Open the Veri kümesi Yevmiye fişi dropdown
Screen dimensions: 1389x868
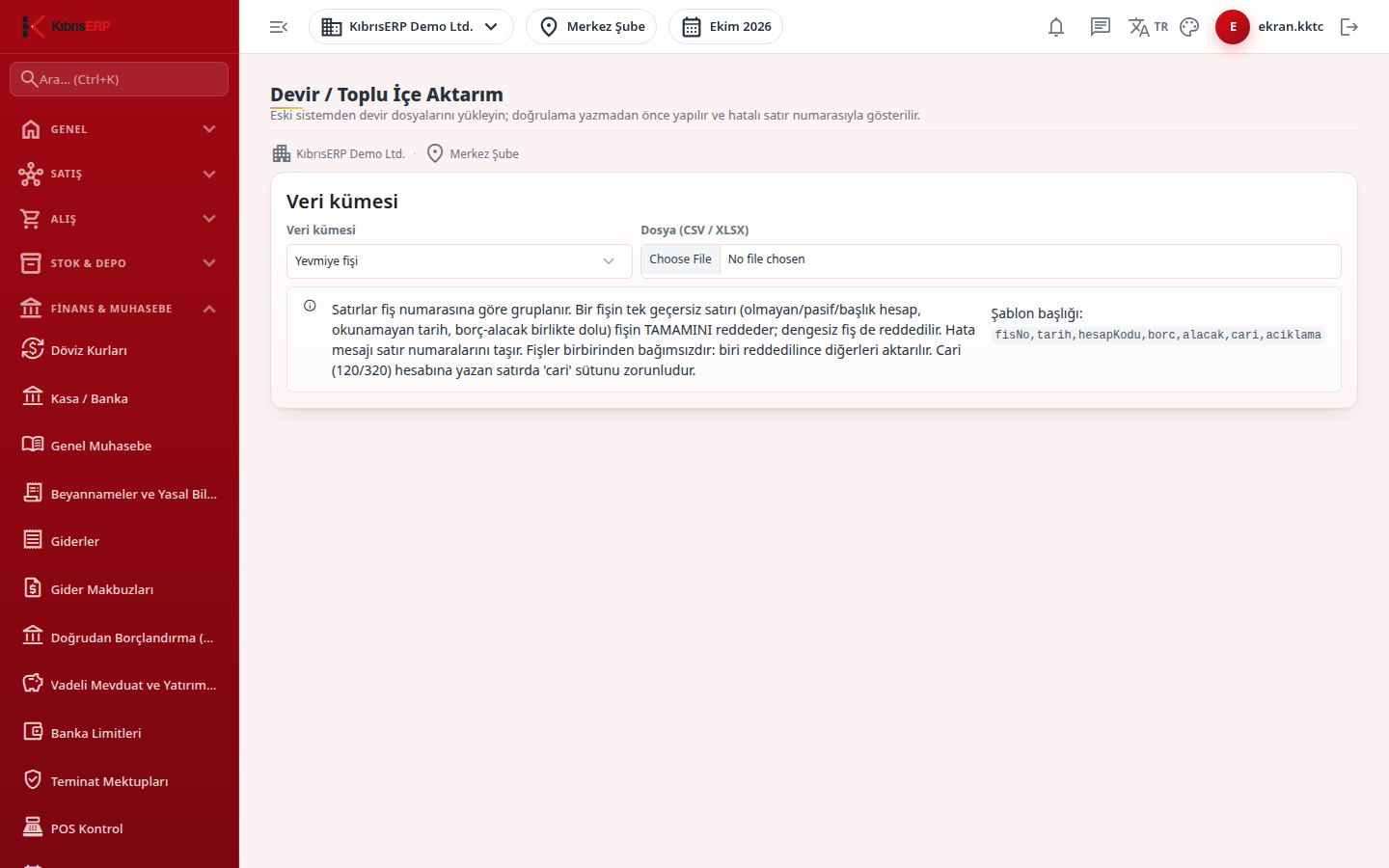[459, 261]
